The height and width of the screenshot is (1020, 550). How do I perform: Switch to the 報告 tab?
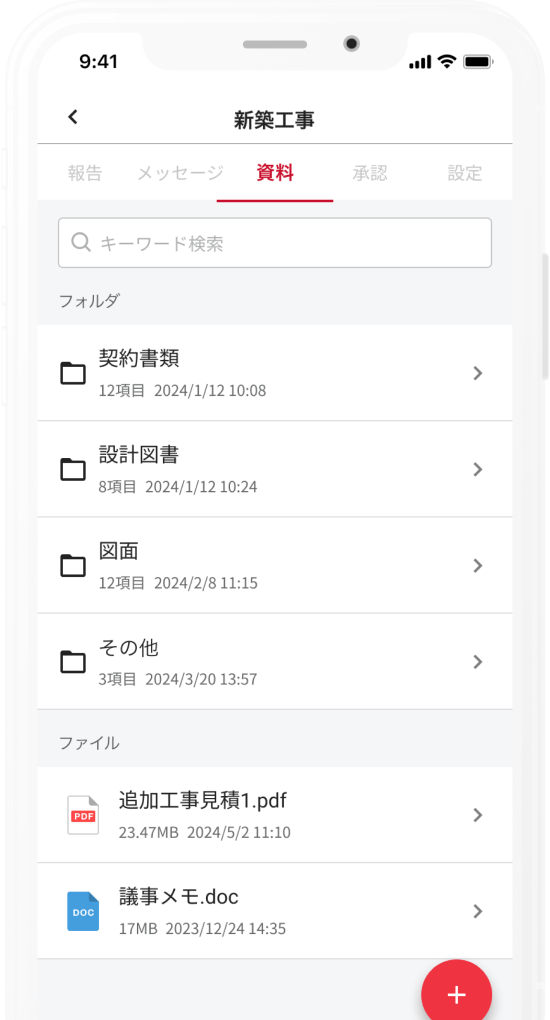(x=85, y=173)
